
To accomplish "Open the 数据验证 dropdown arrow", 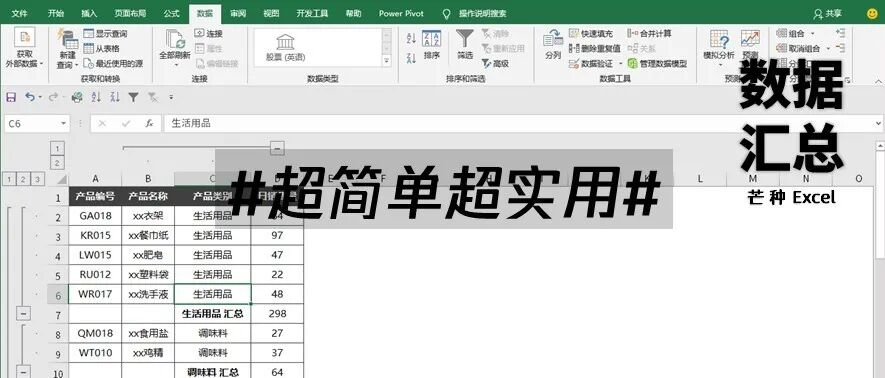I will pyautogui.click(x=620, y=64).
